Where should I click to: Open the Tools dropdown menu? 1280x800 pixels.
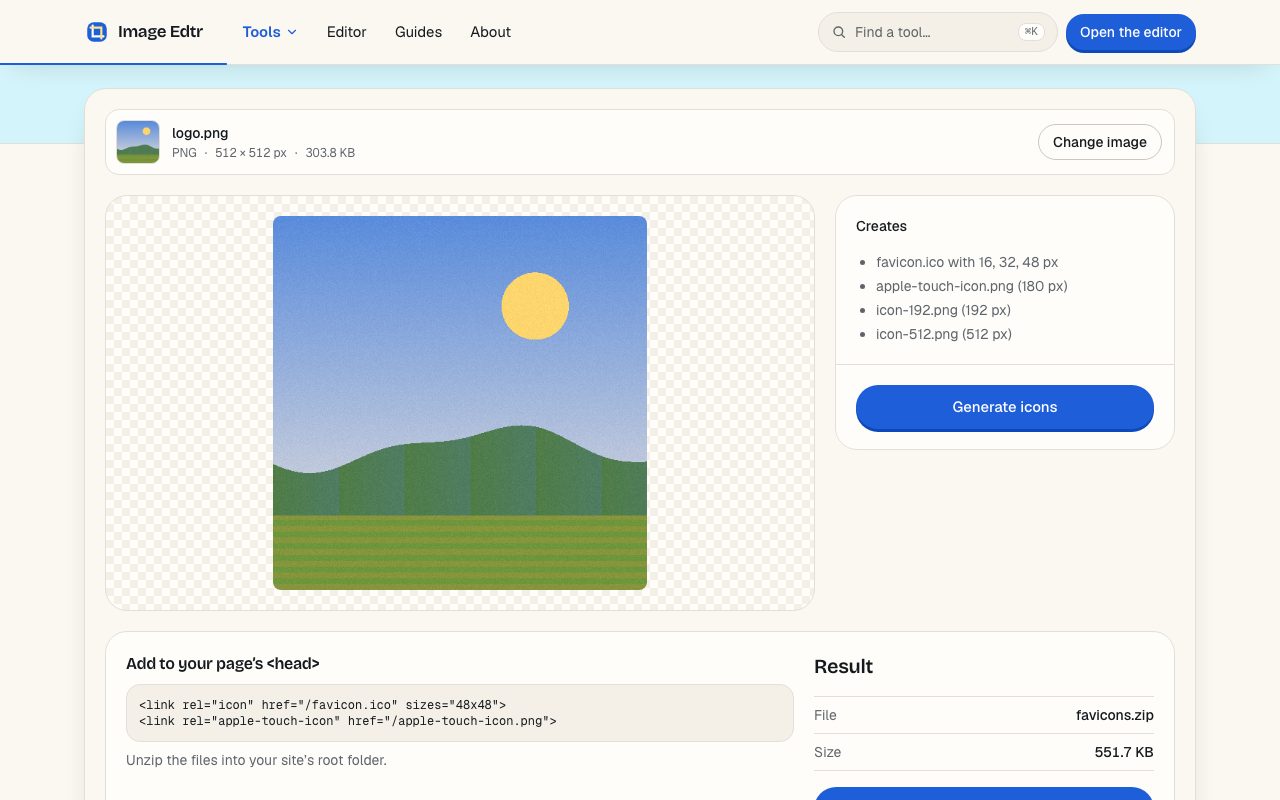270,32
